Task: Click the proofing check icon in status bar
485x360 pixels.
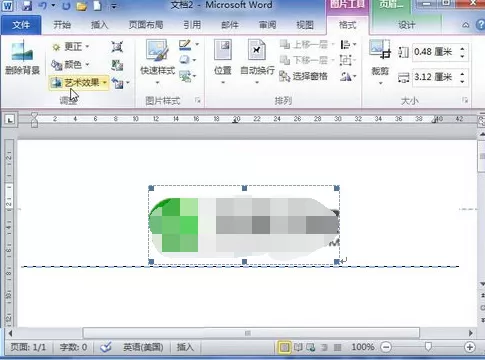Action: 106,347
